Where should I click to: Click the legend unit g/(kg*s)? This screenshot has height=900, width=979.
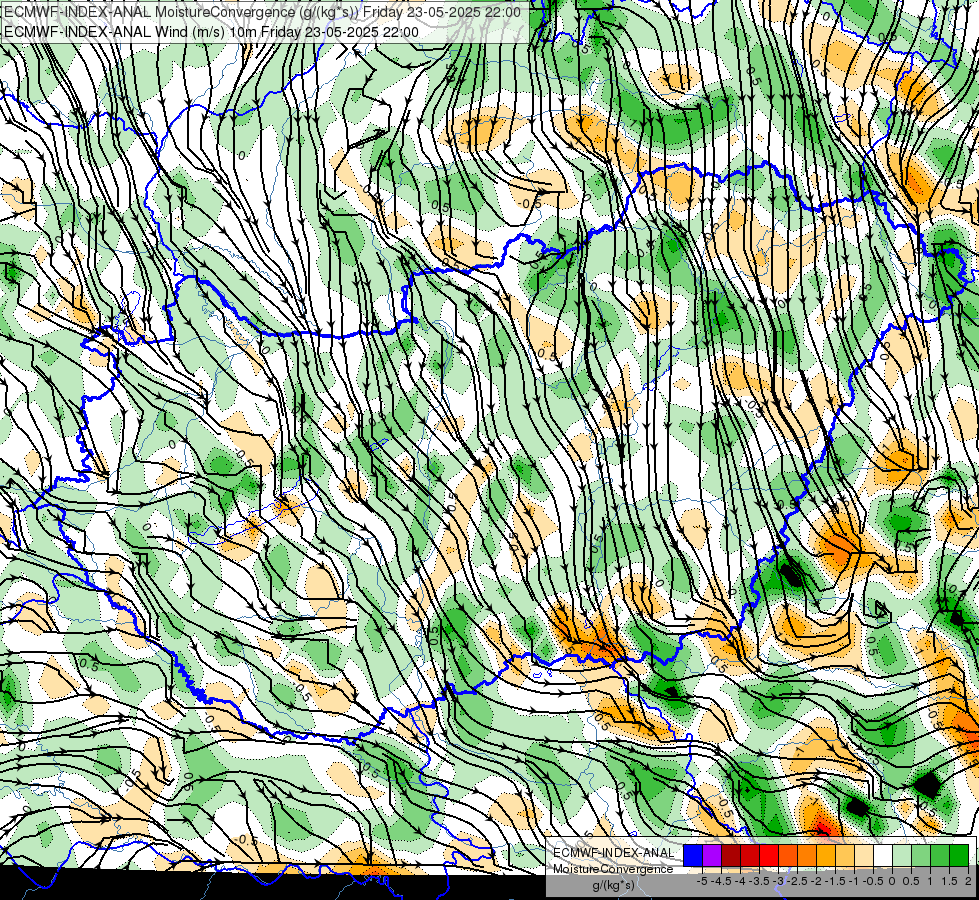614,884
